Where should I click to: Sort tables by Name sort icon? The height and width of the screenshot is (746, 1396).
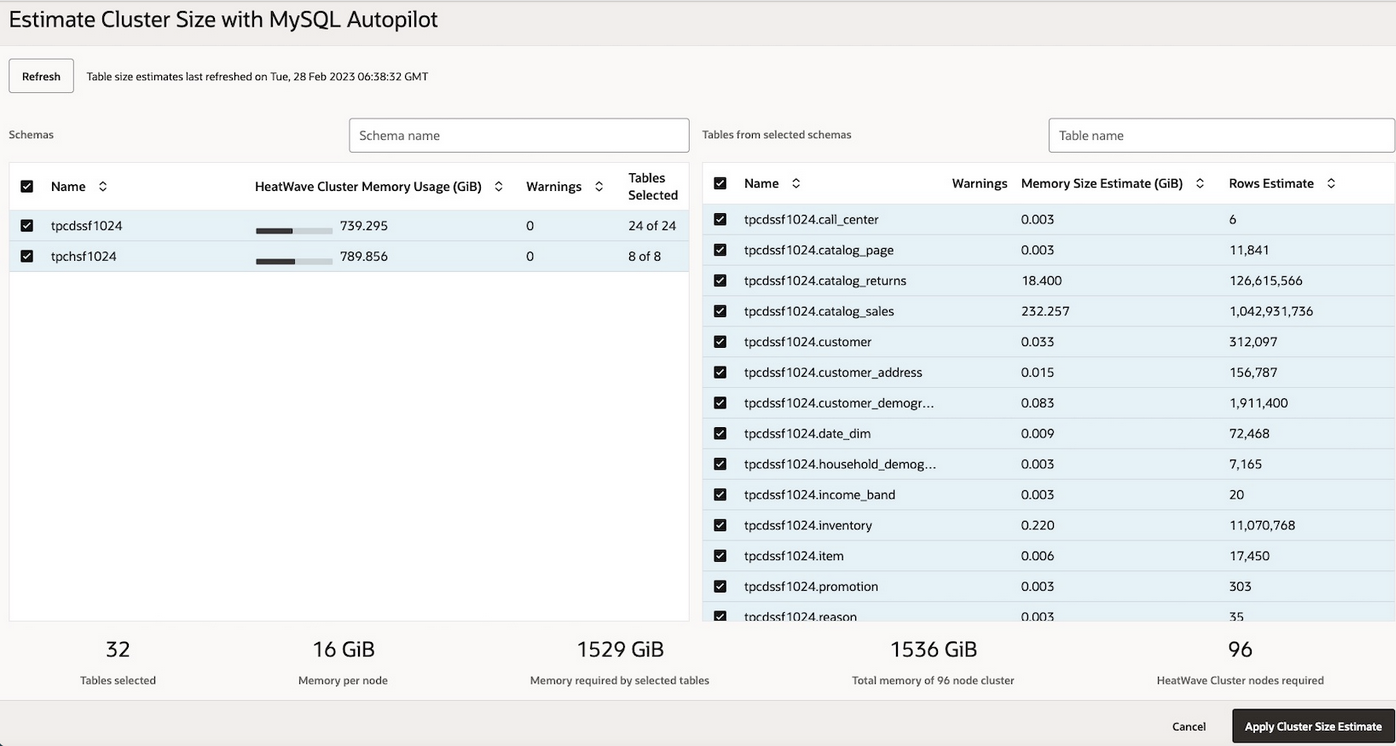click(x=796, y=184)
